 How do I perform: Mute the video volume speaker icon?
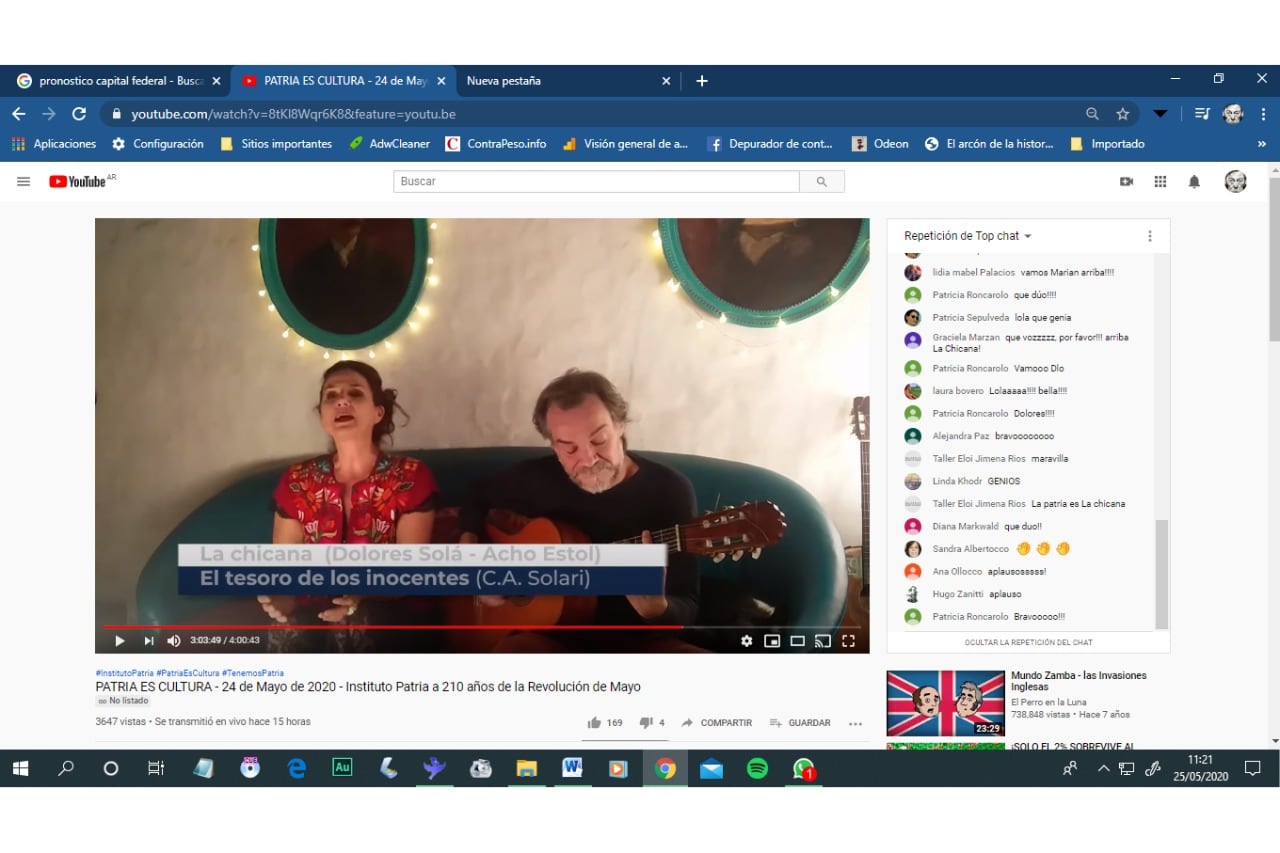coord(174,641)
